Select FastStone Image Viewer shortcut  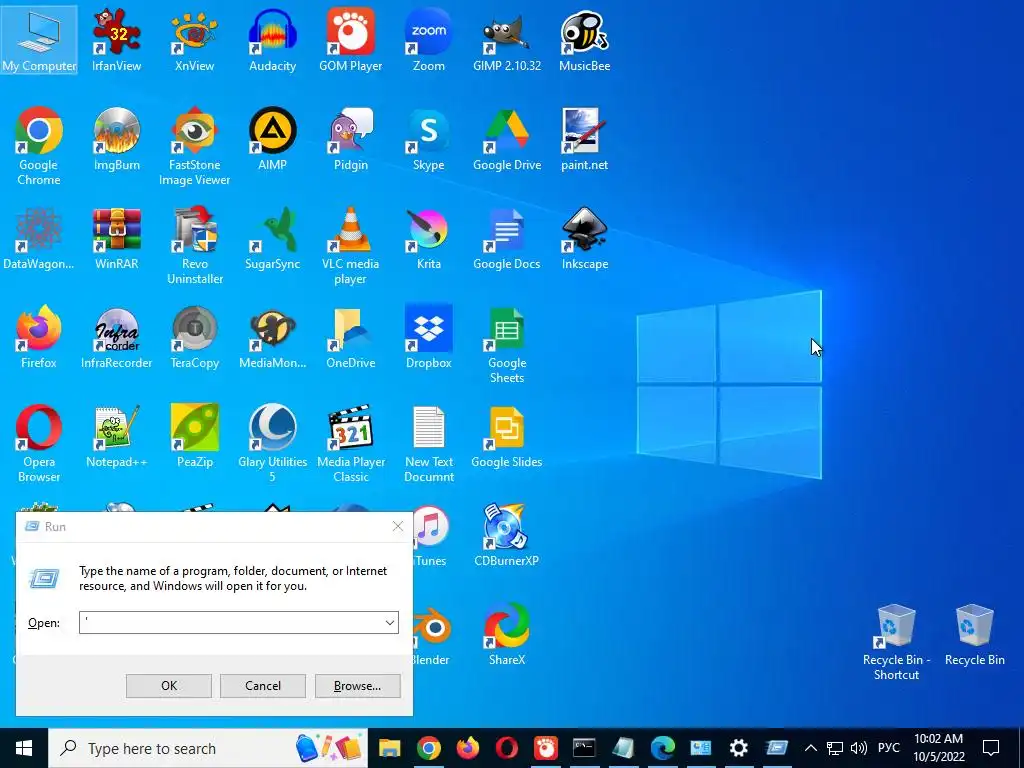(194, 145)
